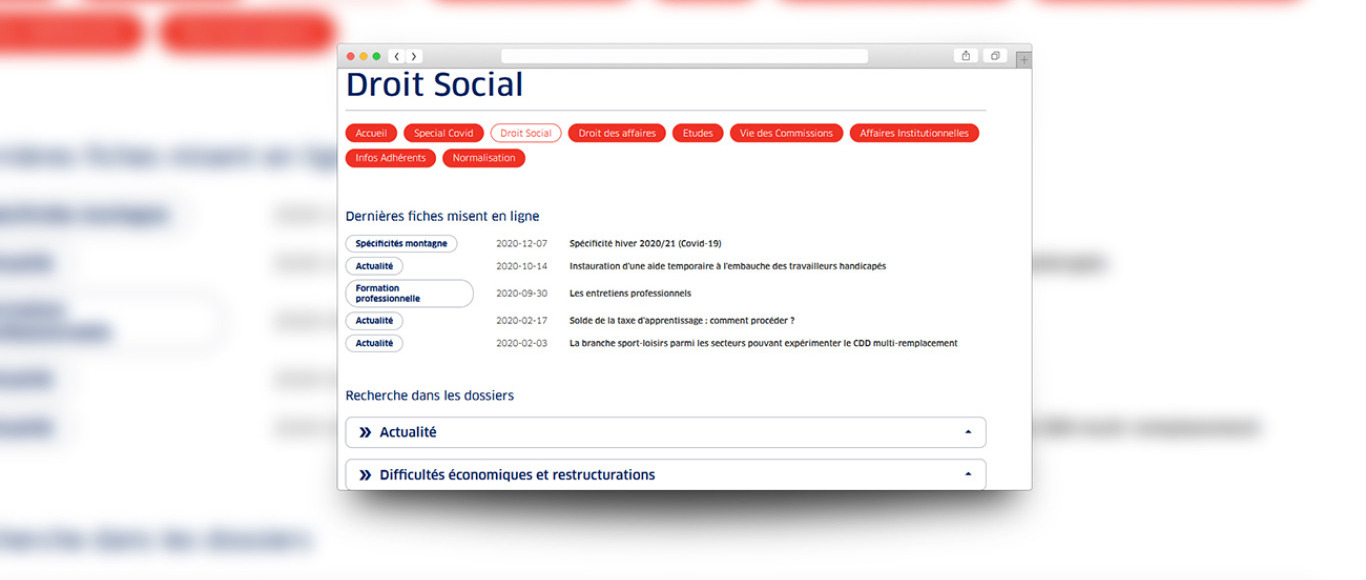Open CDD multi-remplacement article link
Image resolution: width=1366 pixels, height=580 pixels.
tap(763, 343)
